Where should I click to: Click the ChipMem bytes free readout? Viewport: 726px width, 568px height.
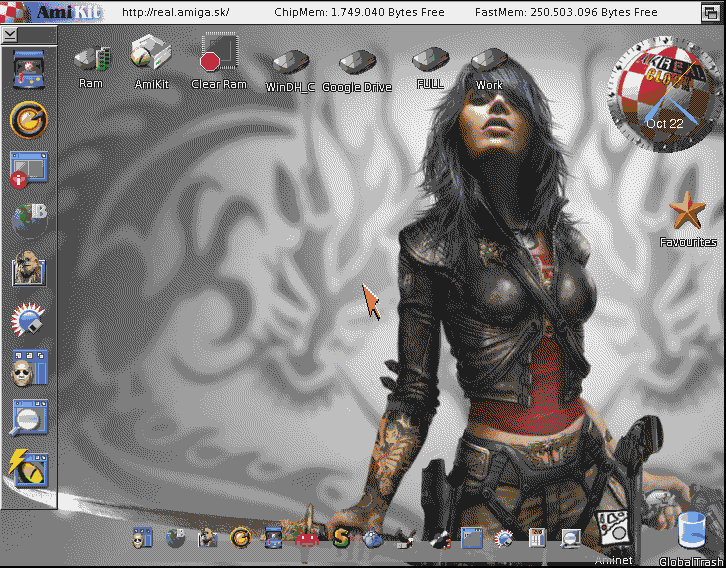click(359, 12)
